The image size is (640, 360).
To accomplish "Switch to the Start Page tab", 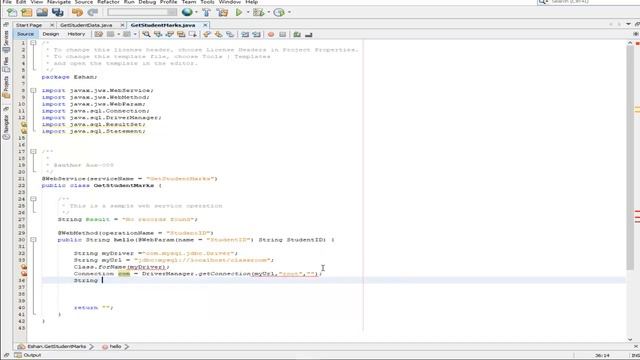I will click(29, 25).
